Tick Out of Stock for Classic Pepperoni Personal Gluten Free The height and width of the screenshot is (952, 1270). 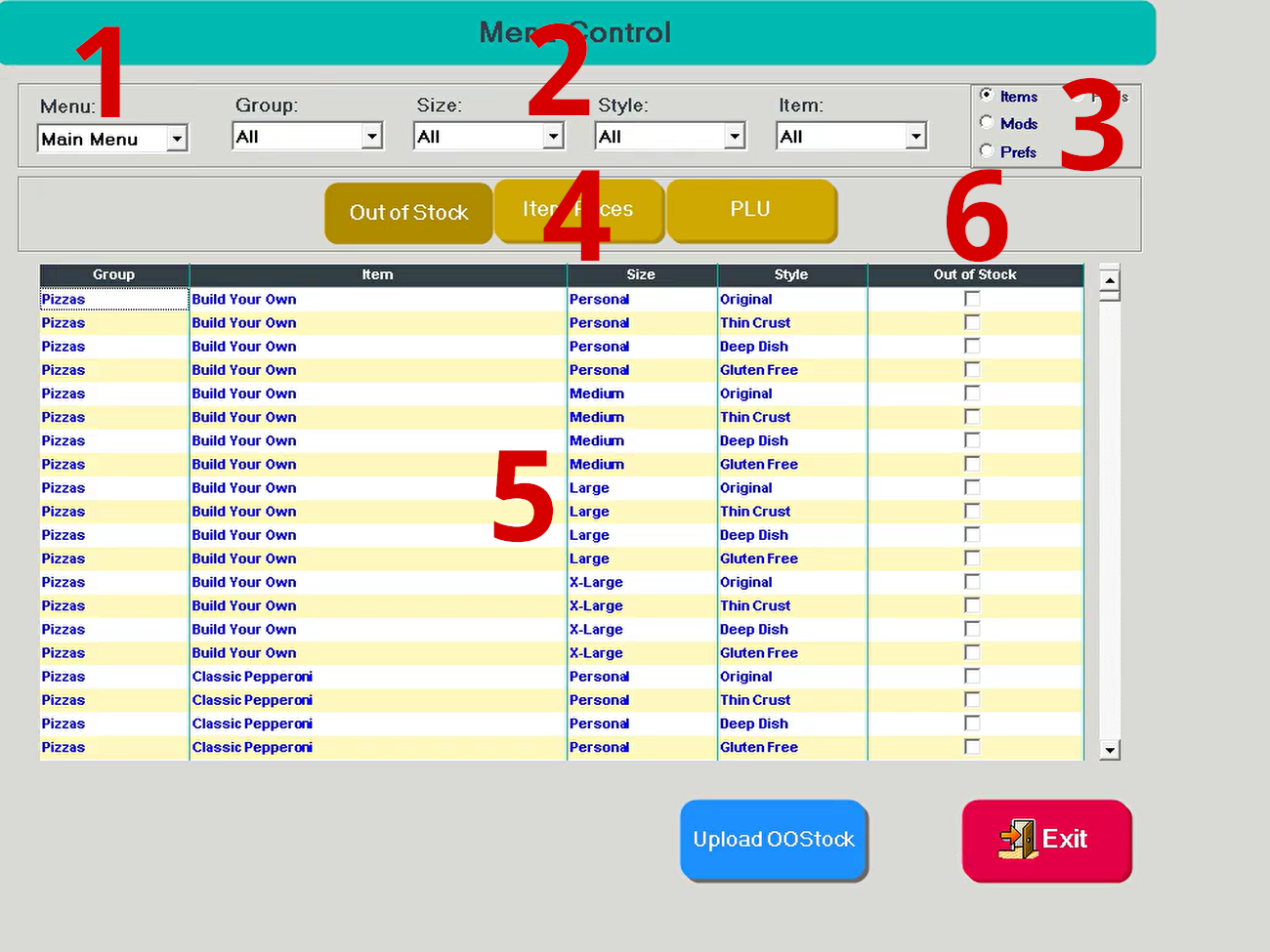coord(972,746)
